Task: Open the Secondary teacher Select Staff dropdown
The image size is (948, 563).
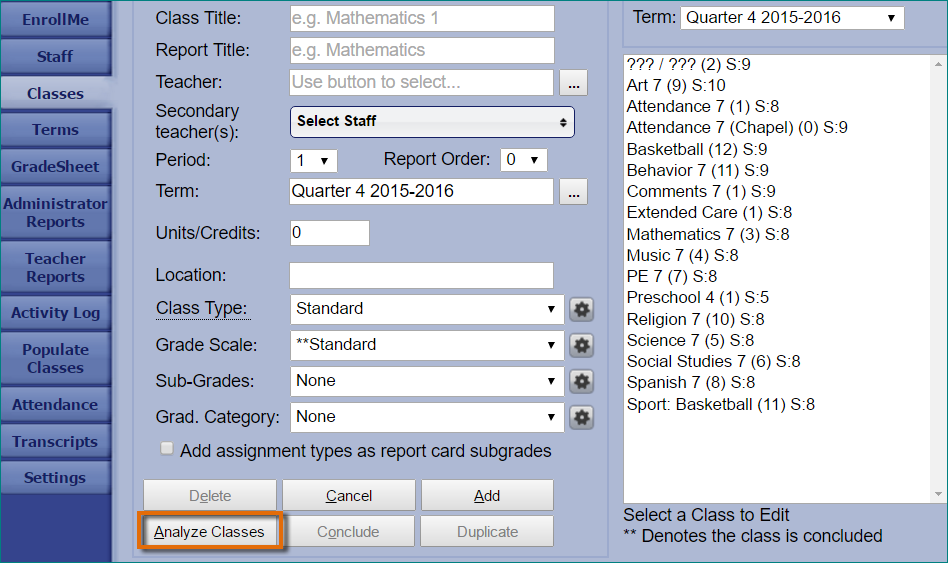Action: [x=432, y=121]
